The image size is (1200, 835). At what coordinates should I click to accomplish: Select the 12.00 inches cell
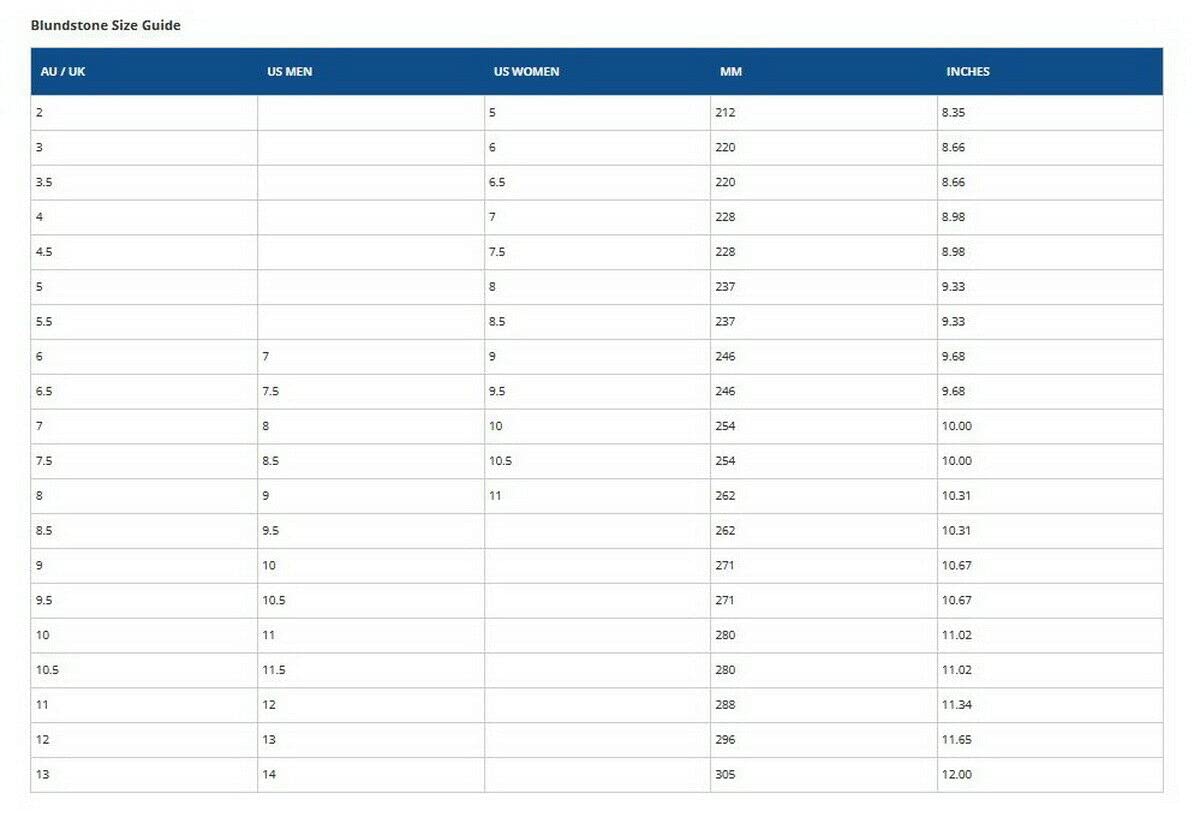pos(956,775)
